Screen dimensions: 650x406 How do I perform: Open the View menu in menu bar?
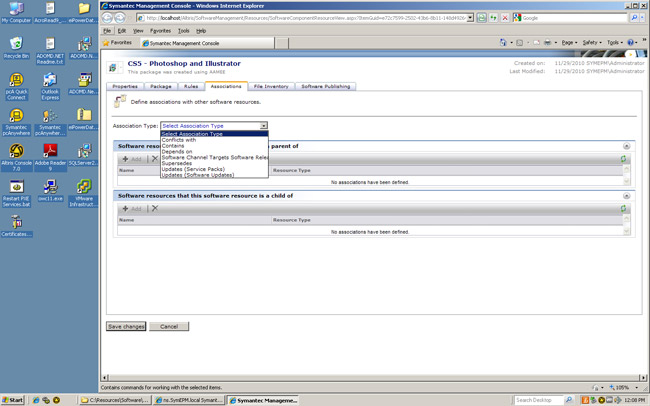tap(138, 31)
